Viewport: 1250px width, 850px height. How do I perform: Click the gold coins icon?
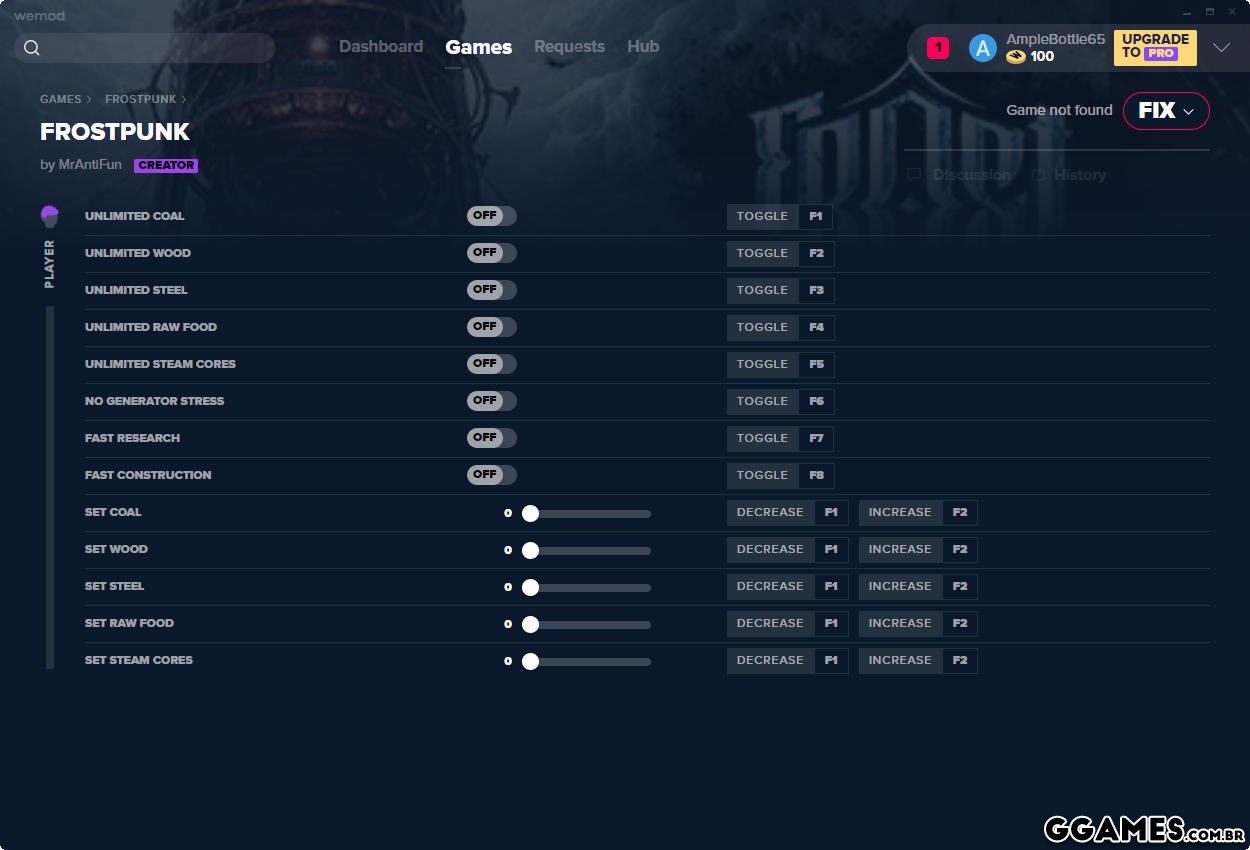pyautogui.click(x=1016, y=57)
